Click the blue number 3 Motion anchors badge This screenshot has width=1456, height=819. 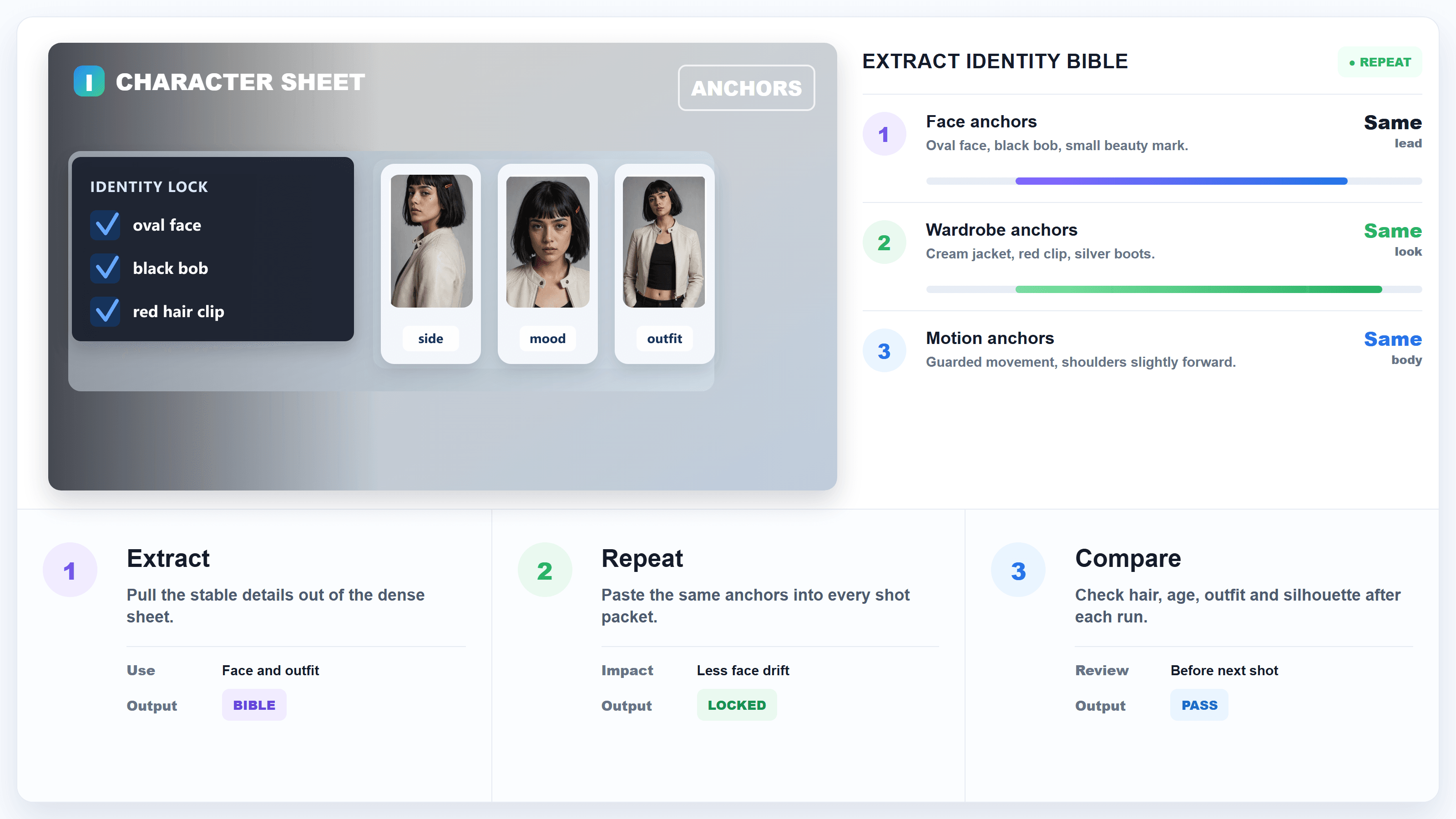click(x=884, y=350)
